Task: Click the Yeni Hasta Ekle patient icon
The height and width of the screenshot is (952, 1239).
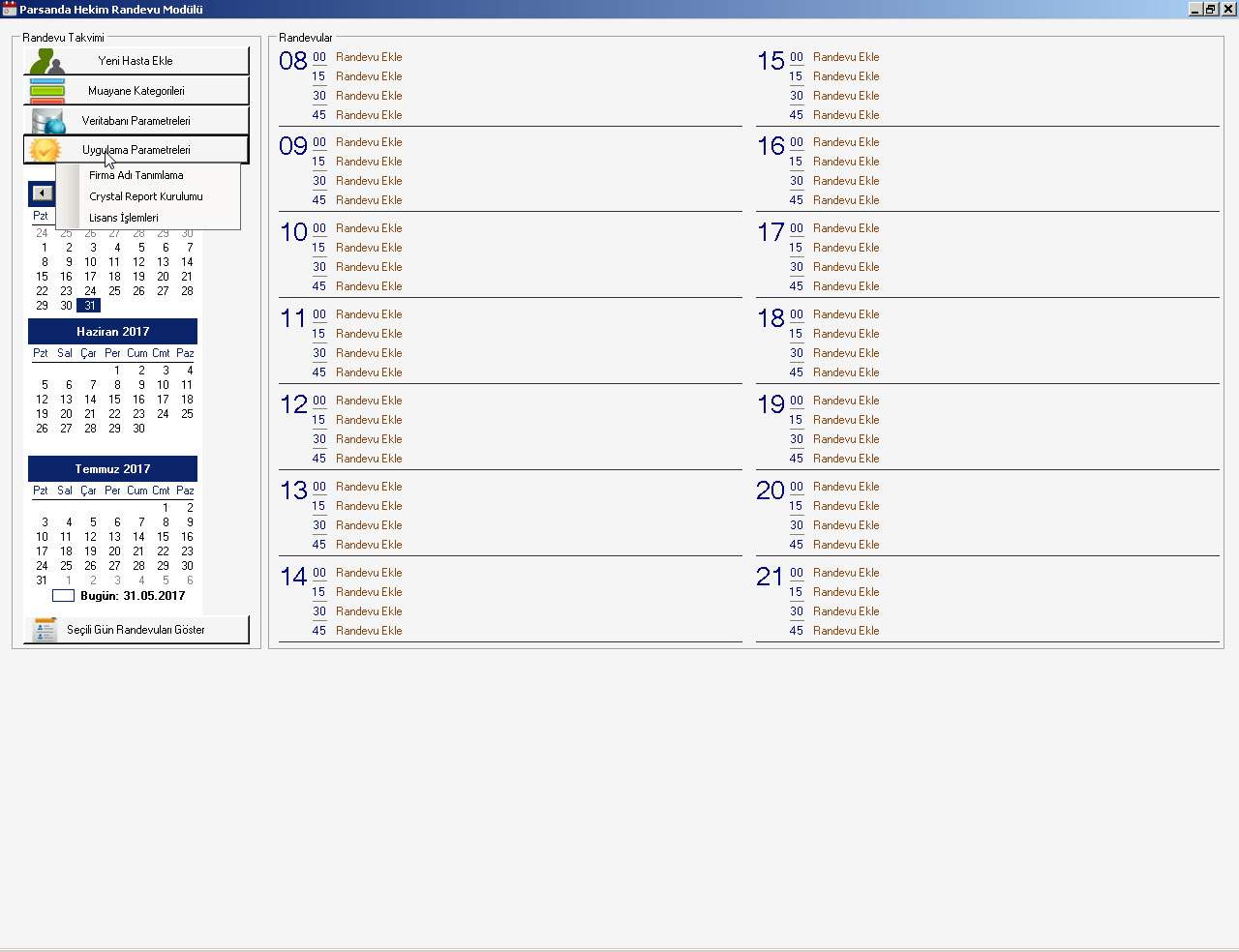Action: click(46, 61)
